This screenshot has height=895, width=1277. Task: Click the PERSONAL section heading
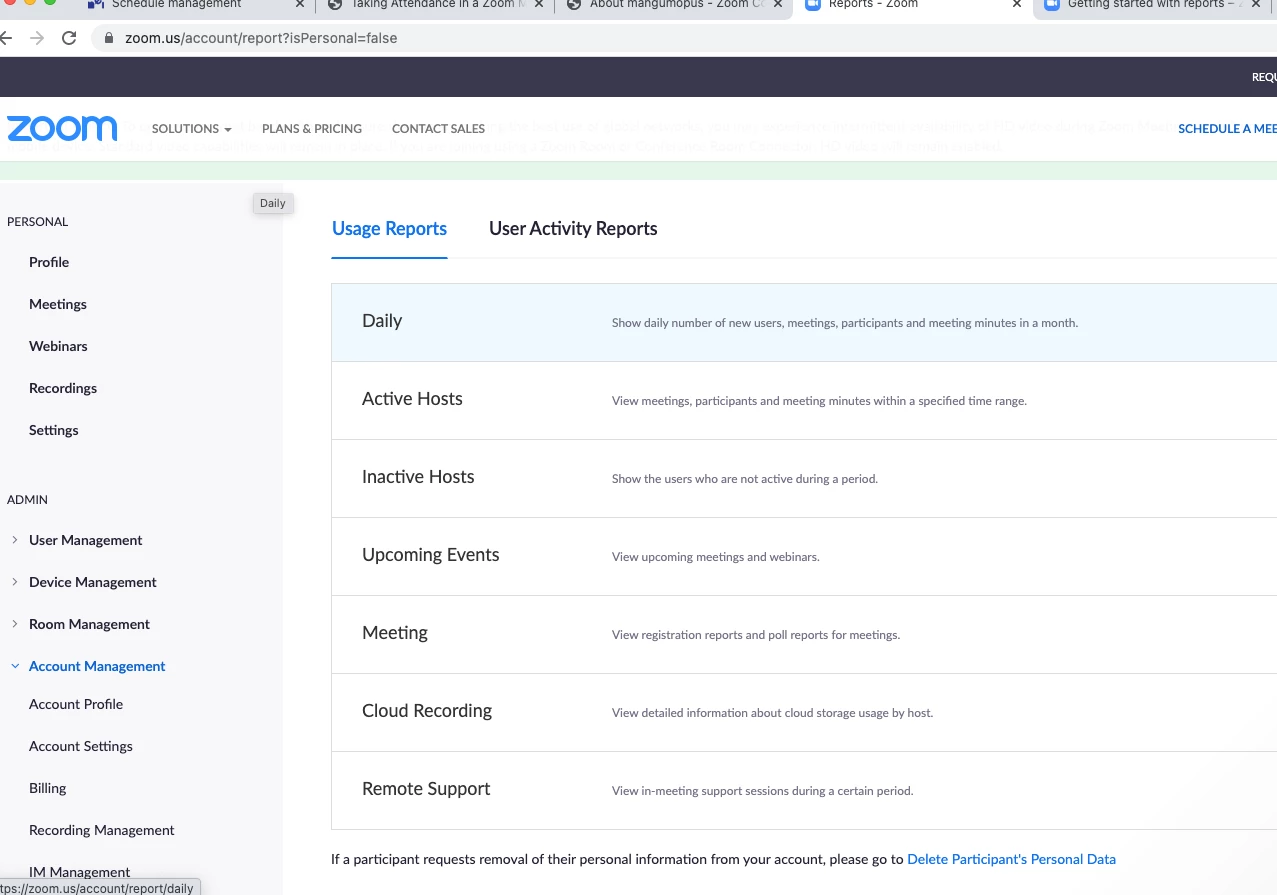coord(38,222)
